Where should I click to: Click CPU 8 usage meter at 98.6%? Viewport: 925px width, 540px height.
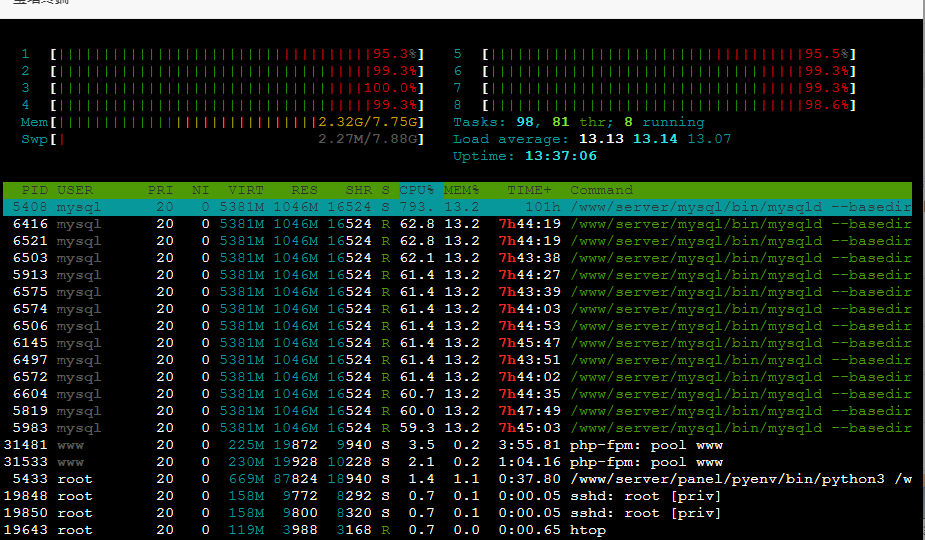(x=670, y=105)
